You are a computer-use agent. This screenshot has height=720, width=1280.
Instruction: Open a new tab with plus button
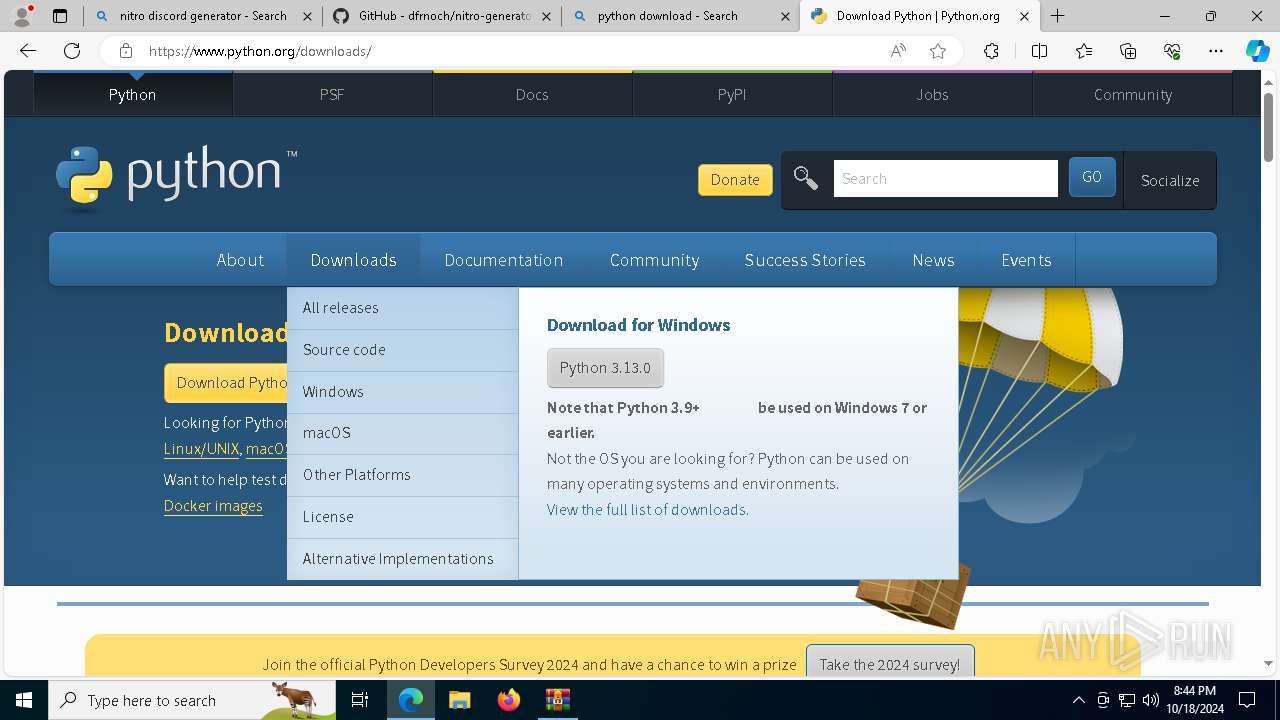1058,16
